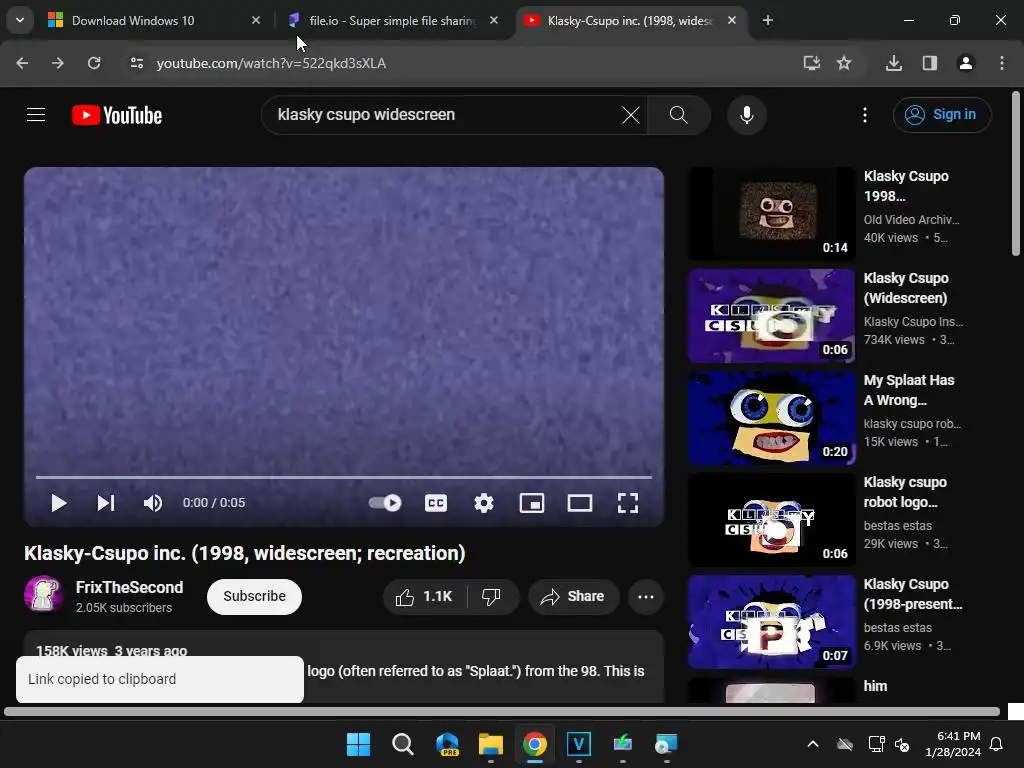Enter full screen mode
Screen dimensions: 1024x768
[628, 503]
